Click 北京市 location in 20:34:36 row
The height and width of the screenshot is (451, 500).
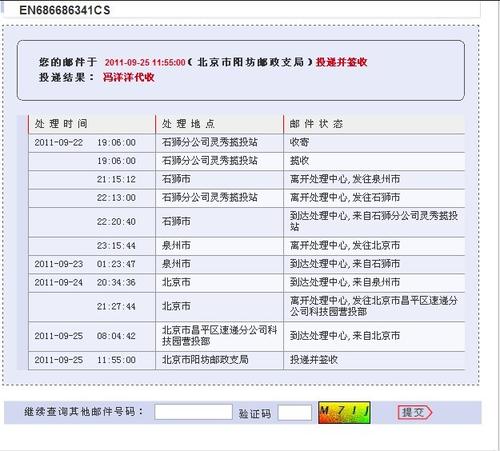pyautogui.click(x=176, y=282)
